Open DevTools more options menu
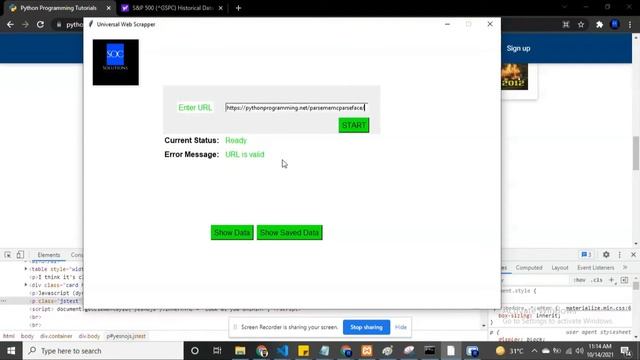This screenshot has width=640, height=360. pyautogui.click(x=620, y=254)
